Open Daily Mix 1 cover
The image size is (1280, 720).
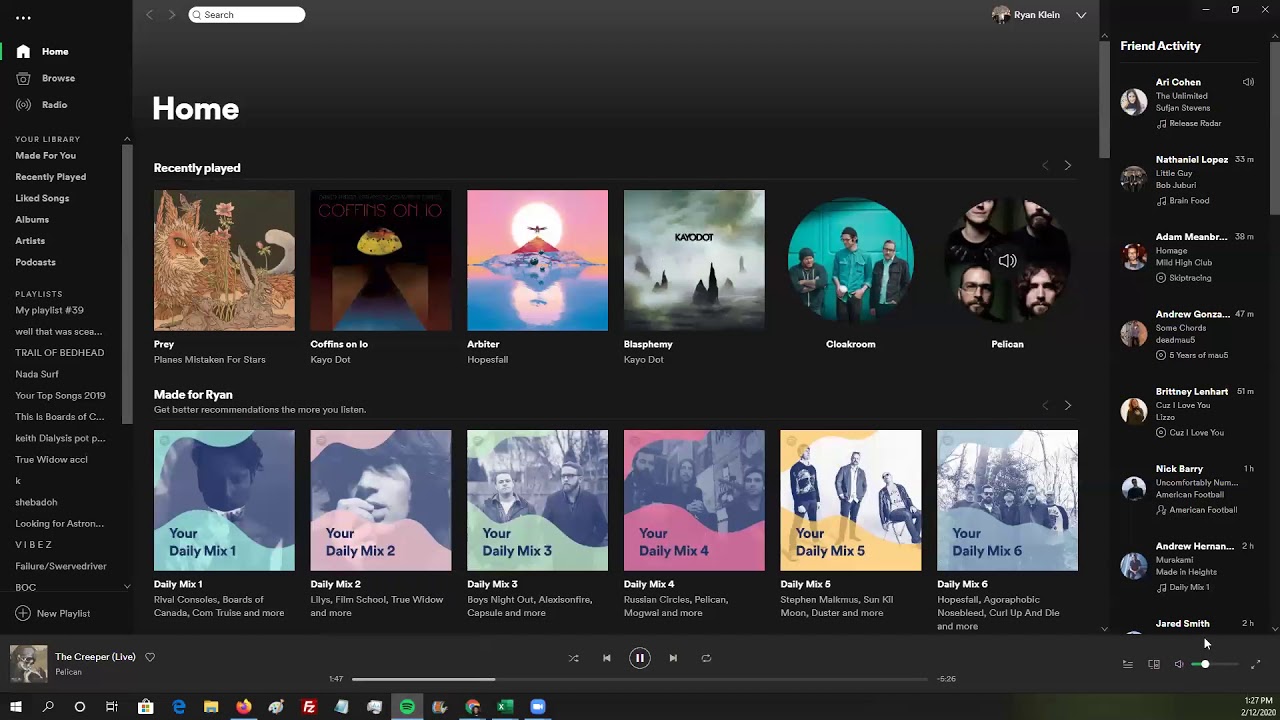point(224,500)
